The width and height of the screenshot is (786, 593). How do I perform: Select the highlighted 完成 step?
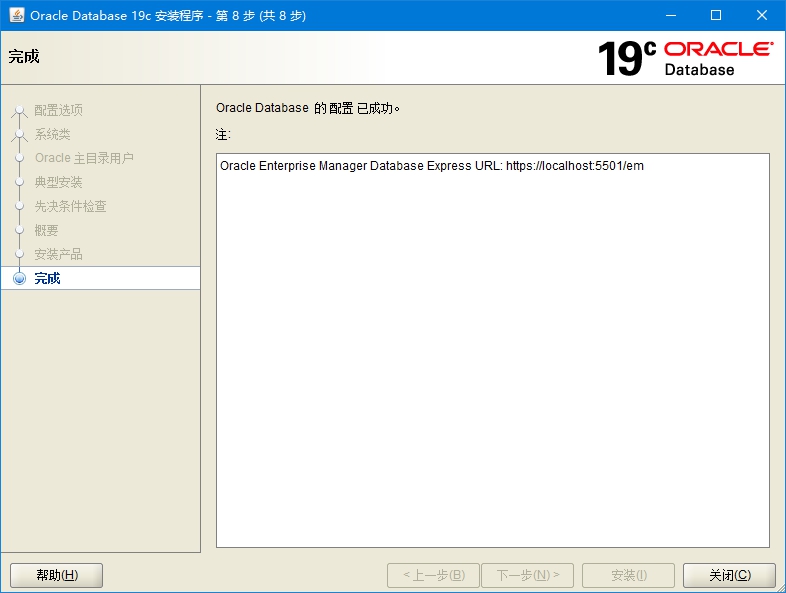48,278
